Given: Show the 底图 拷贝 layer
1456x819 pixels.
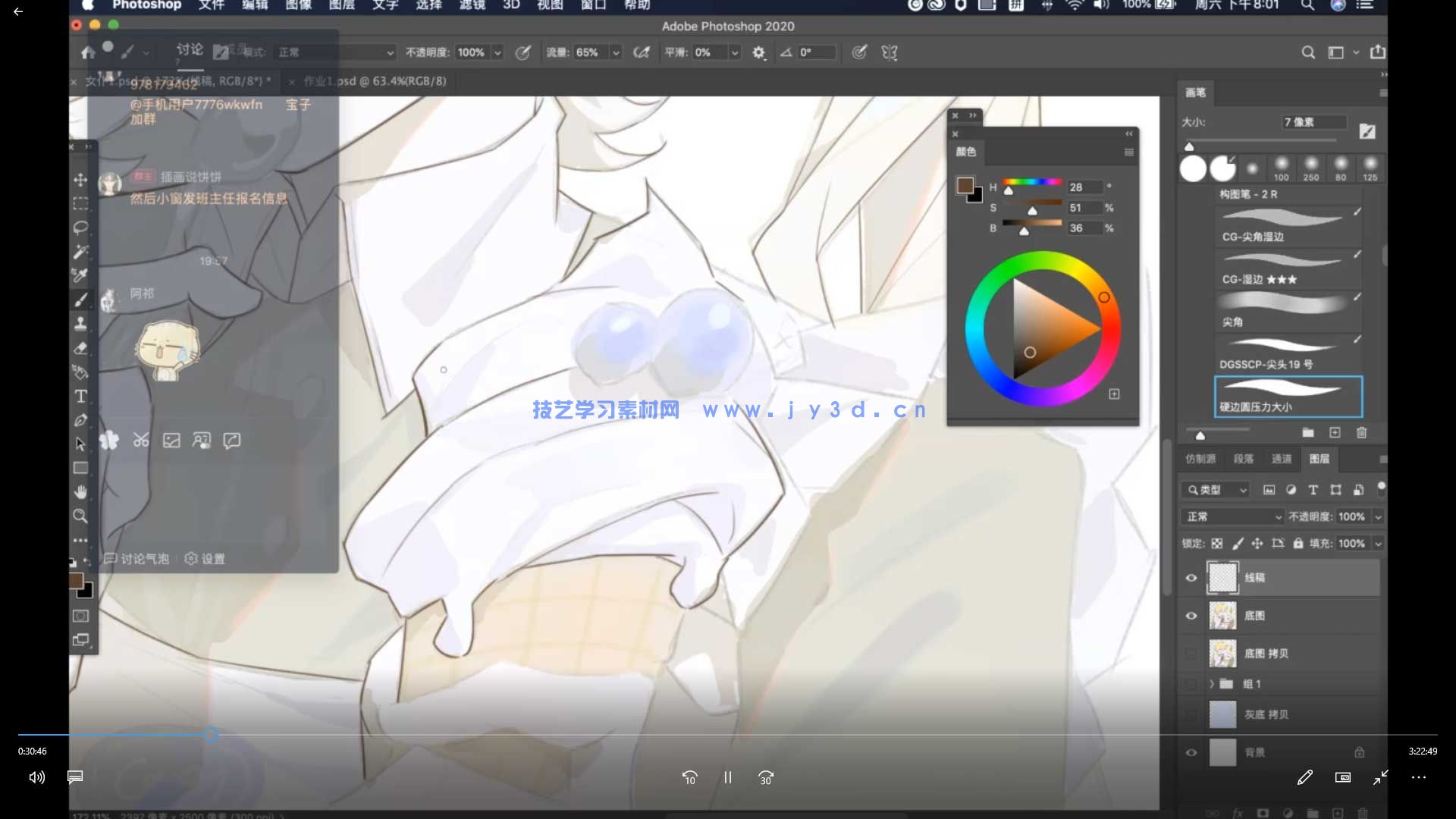Looking at the screenshot, I should [1191, 653].
